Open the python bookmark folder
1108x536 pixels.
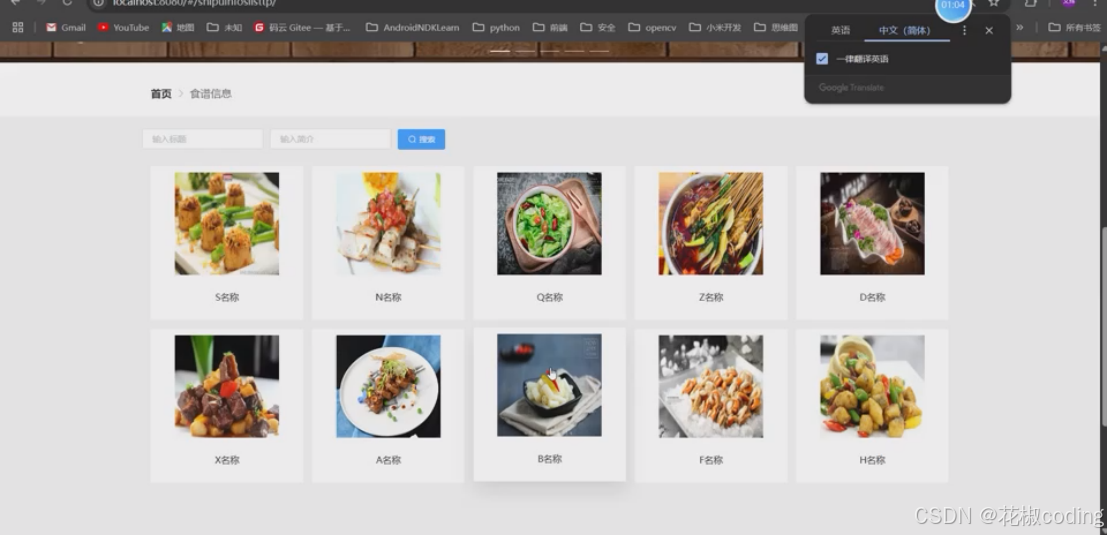[496, 28]
